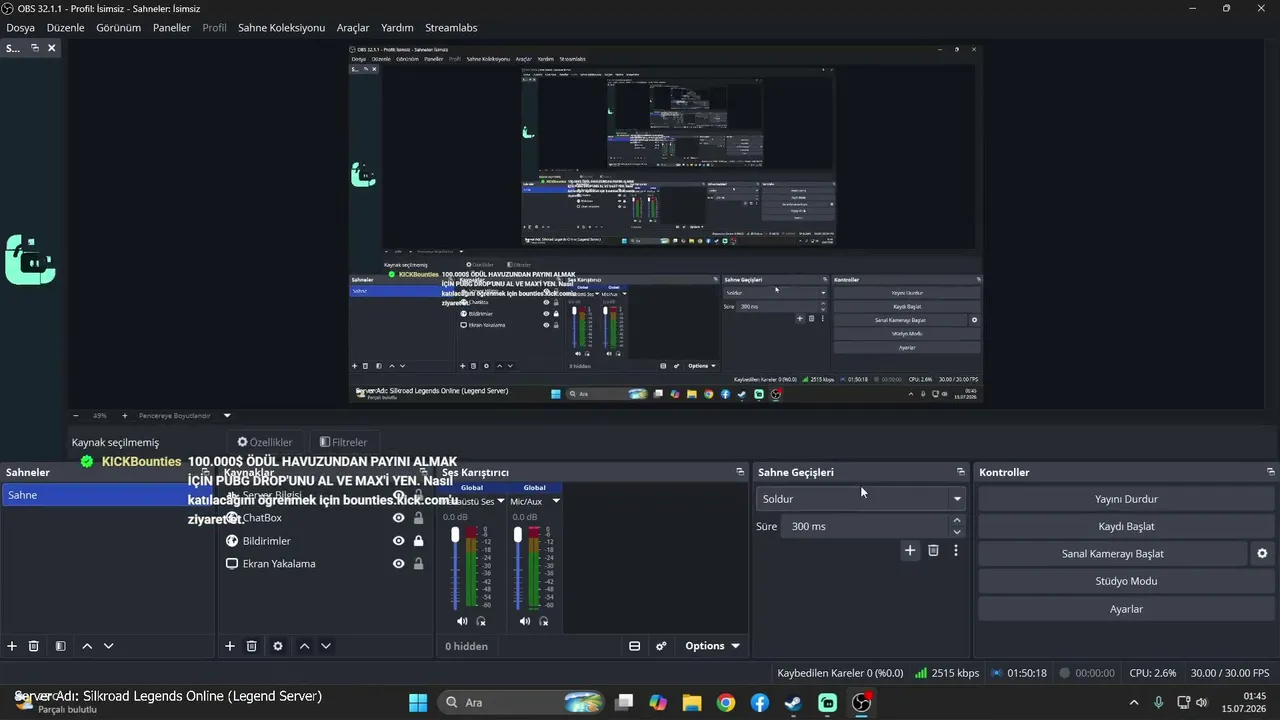The height and width of the screenshot is (720, 1280).
Task: Open advanced audio properties gears icon
Action: point(661,646)
